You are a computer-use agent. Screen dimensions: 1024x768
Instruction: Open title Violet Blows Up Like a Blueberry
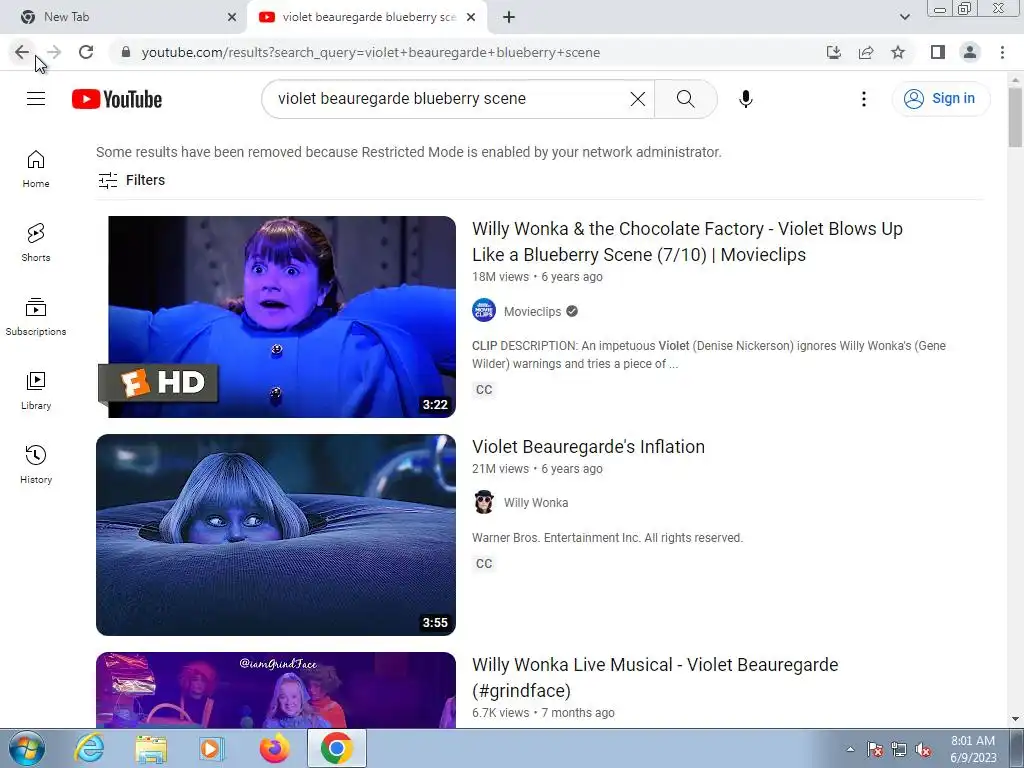pos(687,242)
